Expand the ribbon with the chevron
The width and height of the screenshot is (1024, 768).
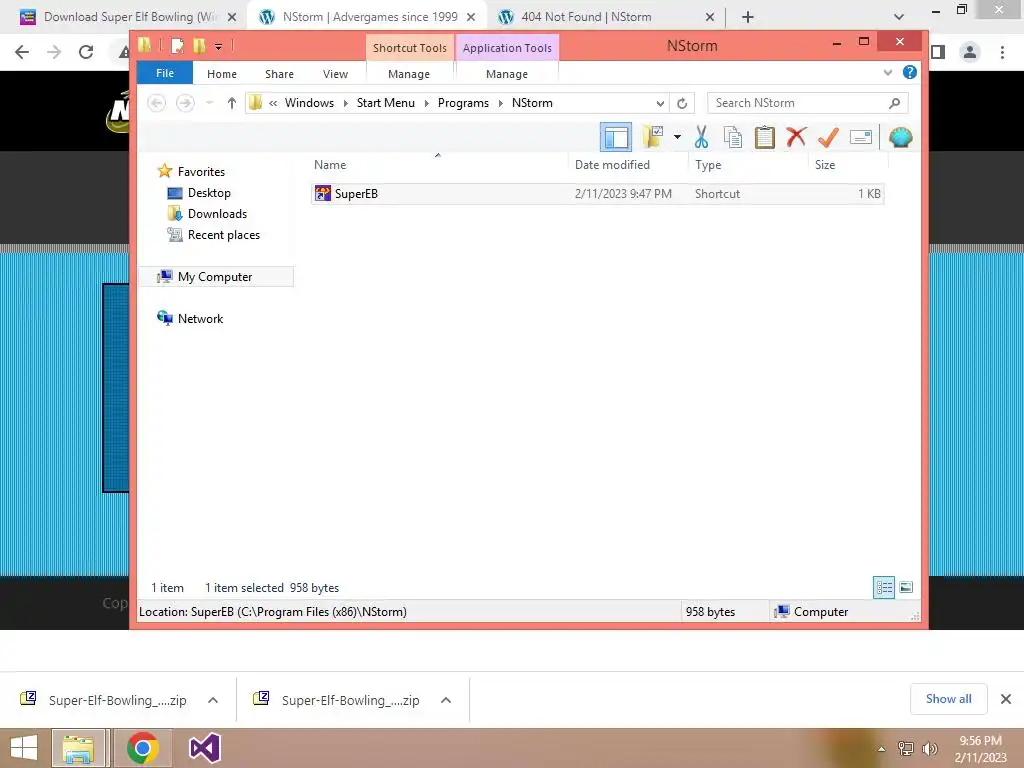pos(888,72)
